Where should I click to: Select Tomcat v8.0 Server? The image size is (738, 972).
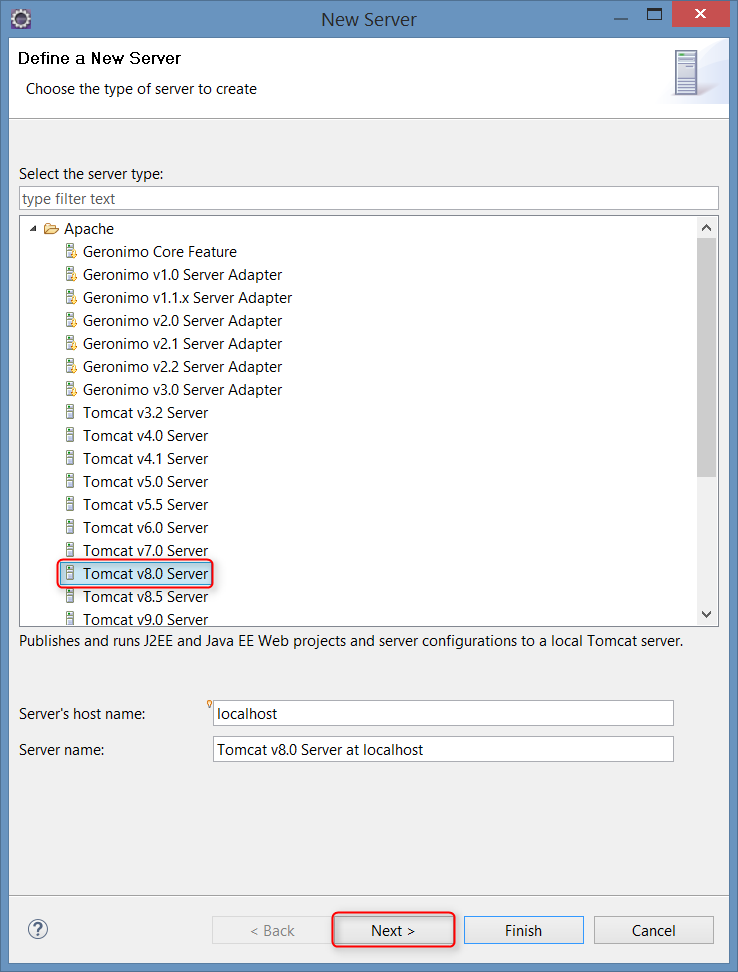[x=146, y=573]
